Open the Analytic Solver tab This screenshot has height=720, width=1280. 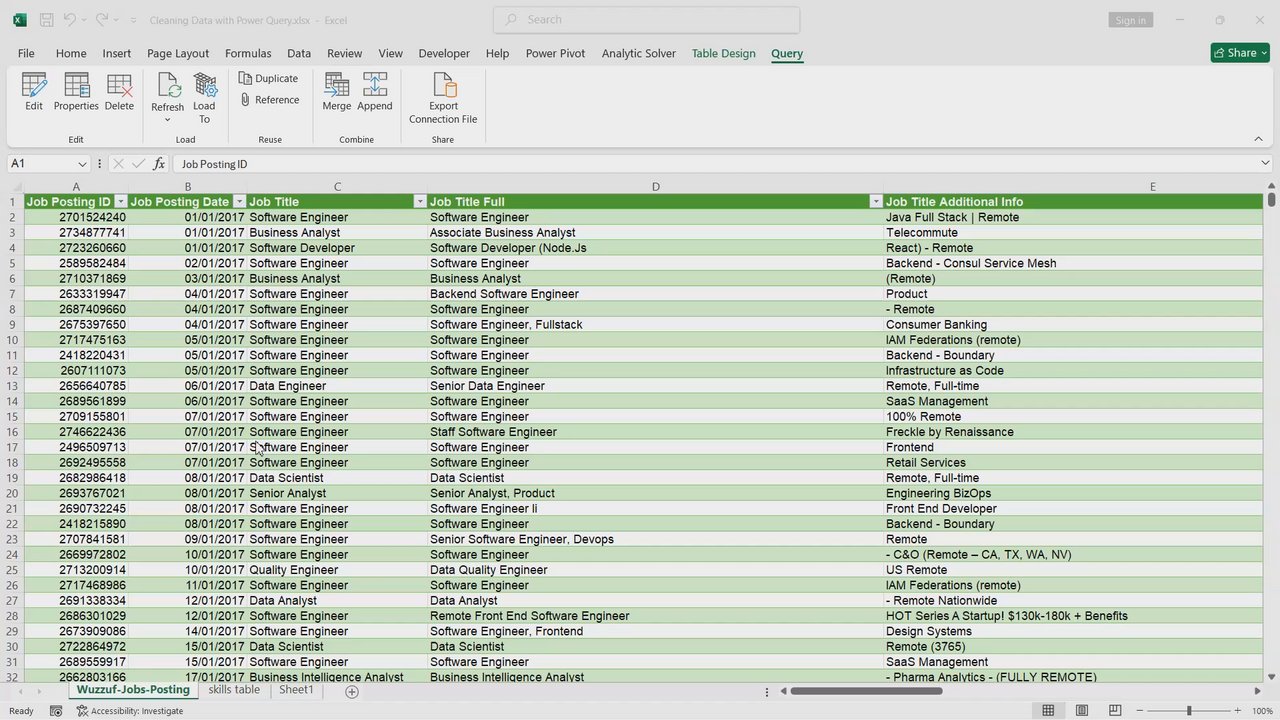tap(639, 53)
